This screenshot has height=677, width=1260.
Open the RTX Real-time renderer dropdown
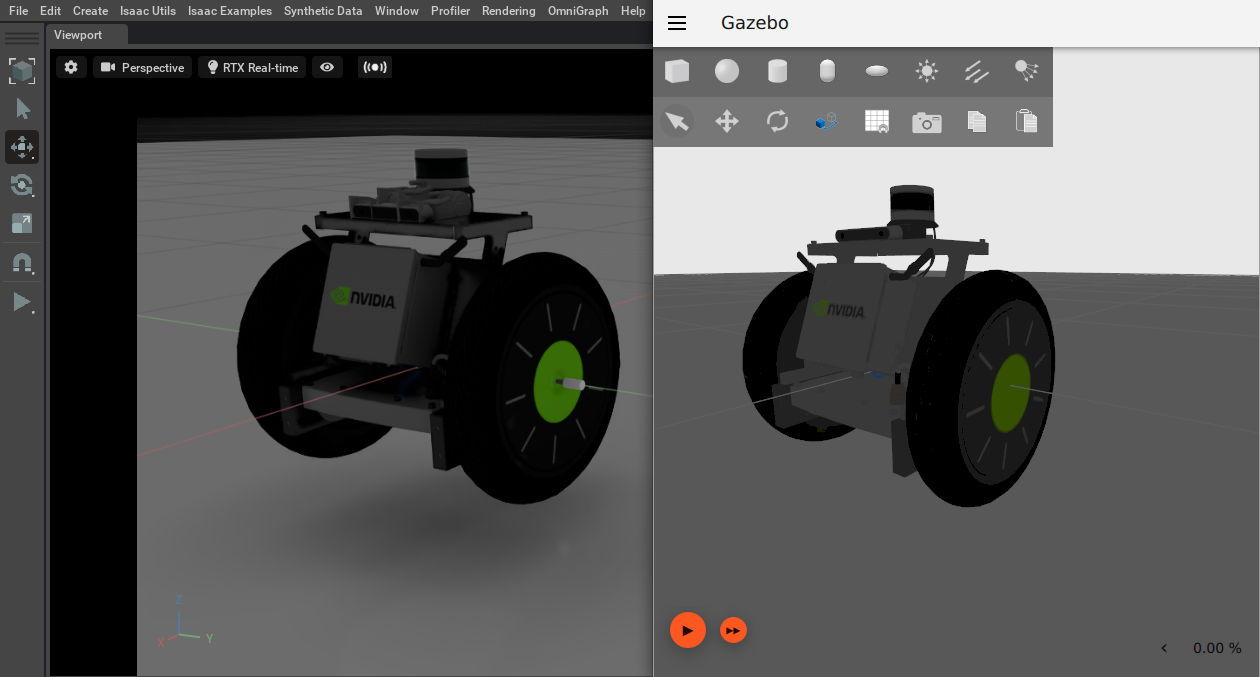click(253, 67)
